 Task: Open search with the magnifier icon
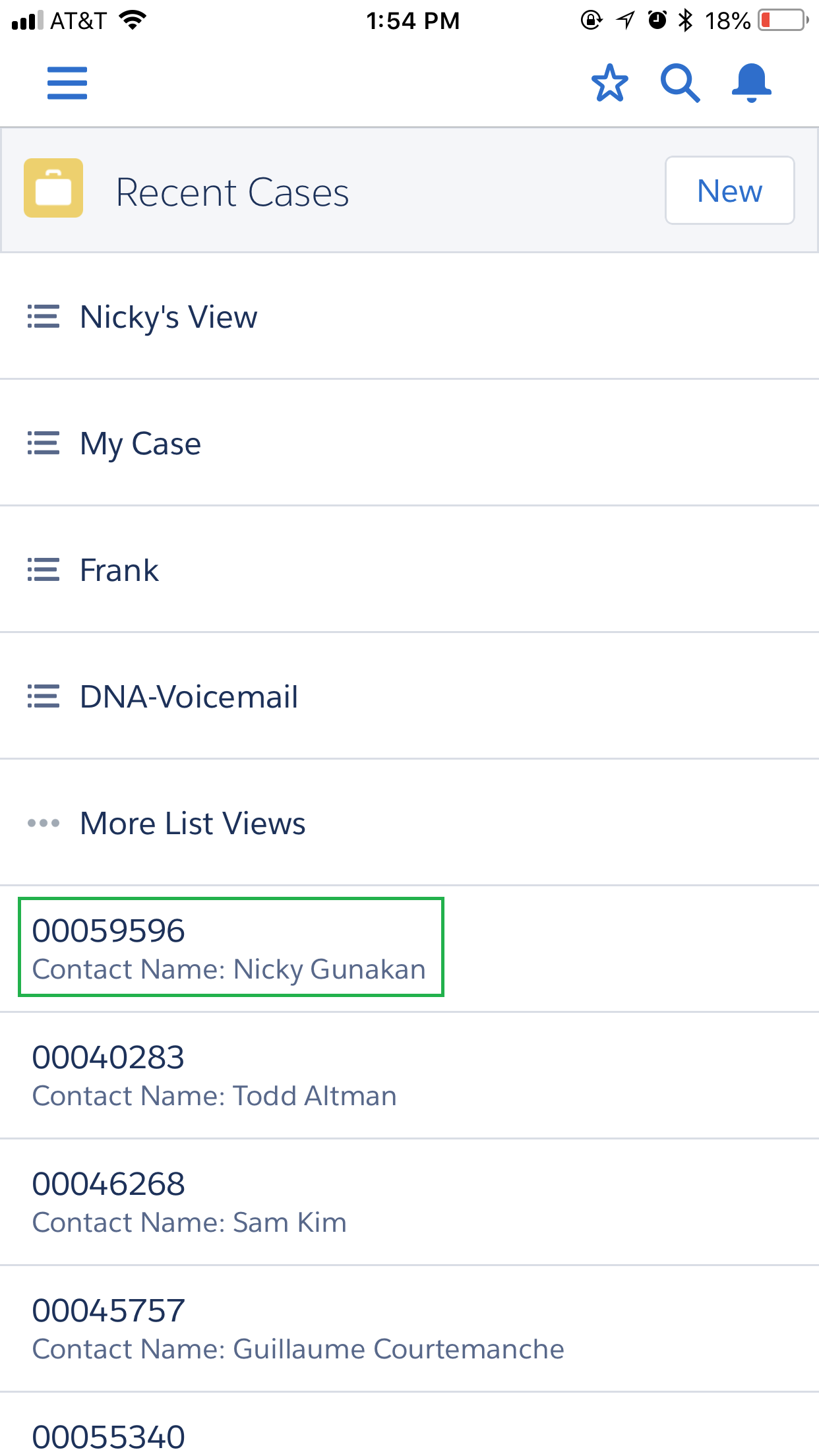tap(680, 83)
